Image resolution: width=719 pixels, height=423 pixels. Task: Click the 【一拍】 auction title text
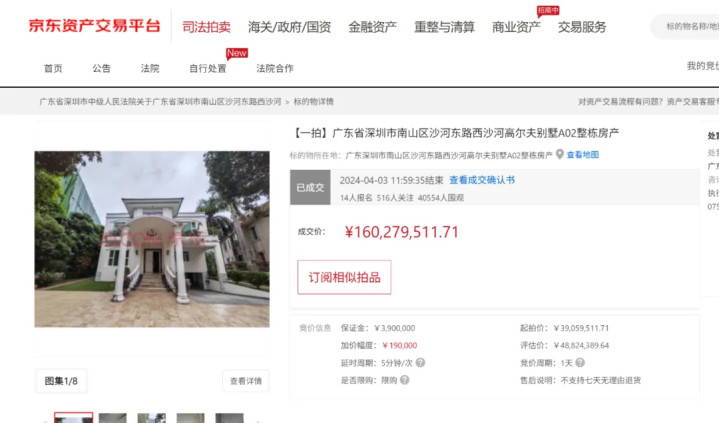pyautogui.click(x=456, y=133)
